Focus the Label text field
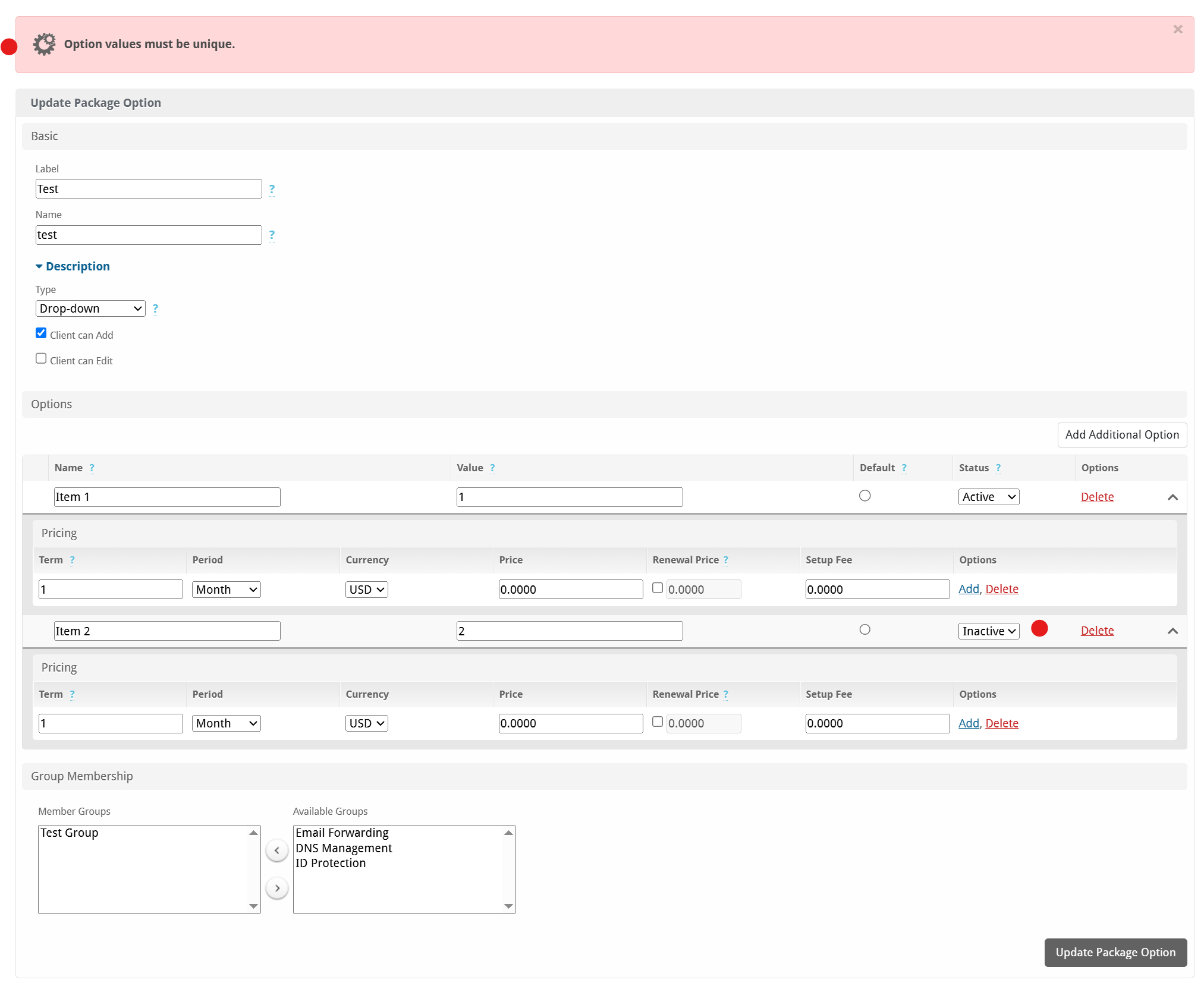This screenshot has height=983, width=1204. click(x=149, y=189)
